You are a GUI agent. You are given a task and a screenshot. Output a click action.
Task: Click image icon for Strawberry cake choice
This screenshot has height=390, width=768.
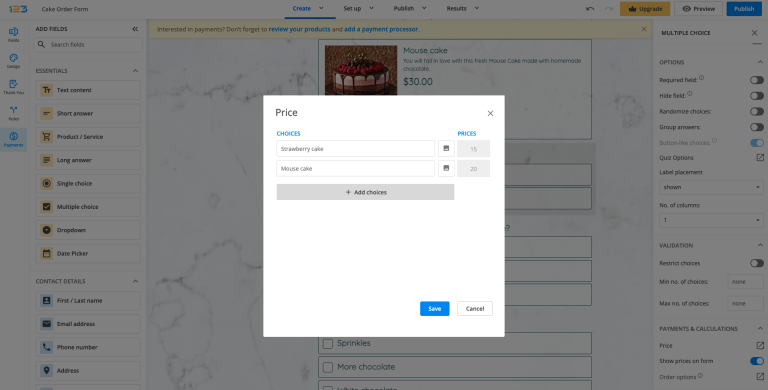click(446, 148)
